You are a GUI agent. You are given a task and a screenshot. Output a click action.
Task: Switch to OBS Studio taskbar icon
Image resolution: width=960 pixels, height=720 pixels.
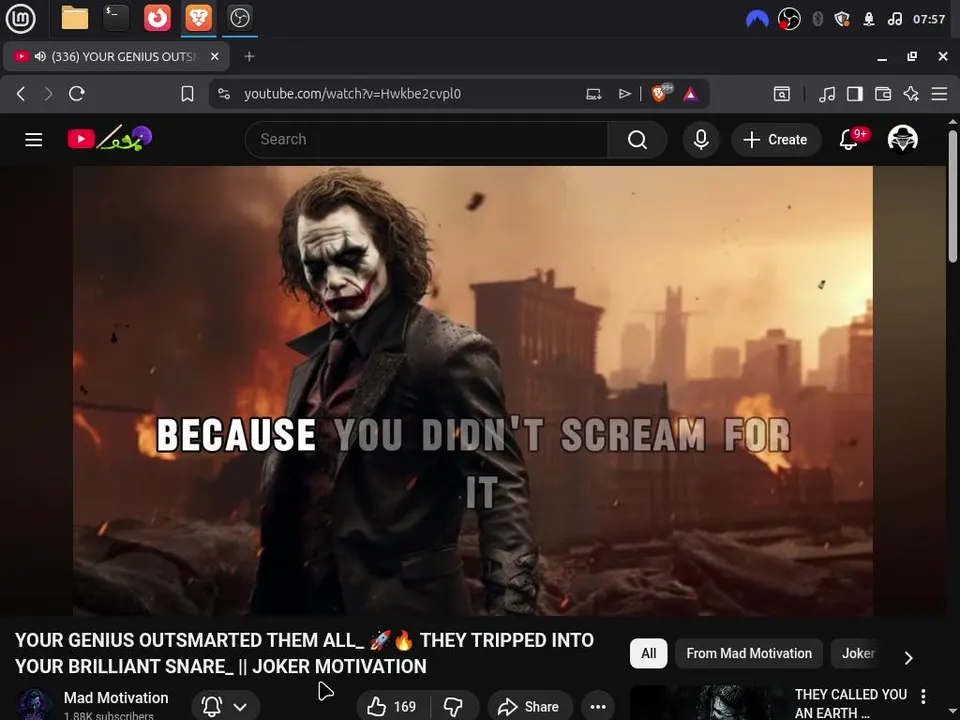(x=239, y=18)
